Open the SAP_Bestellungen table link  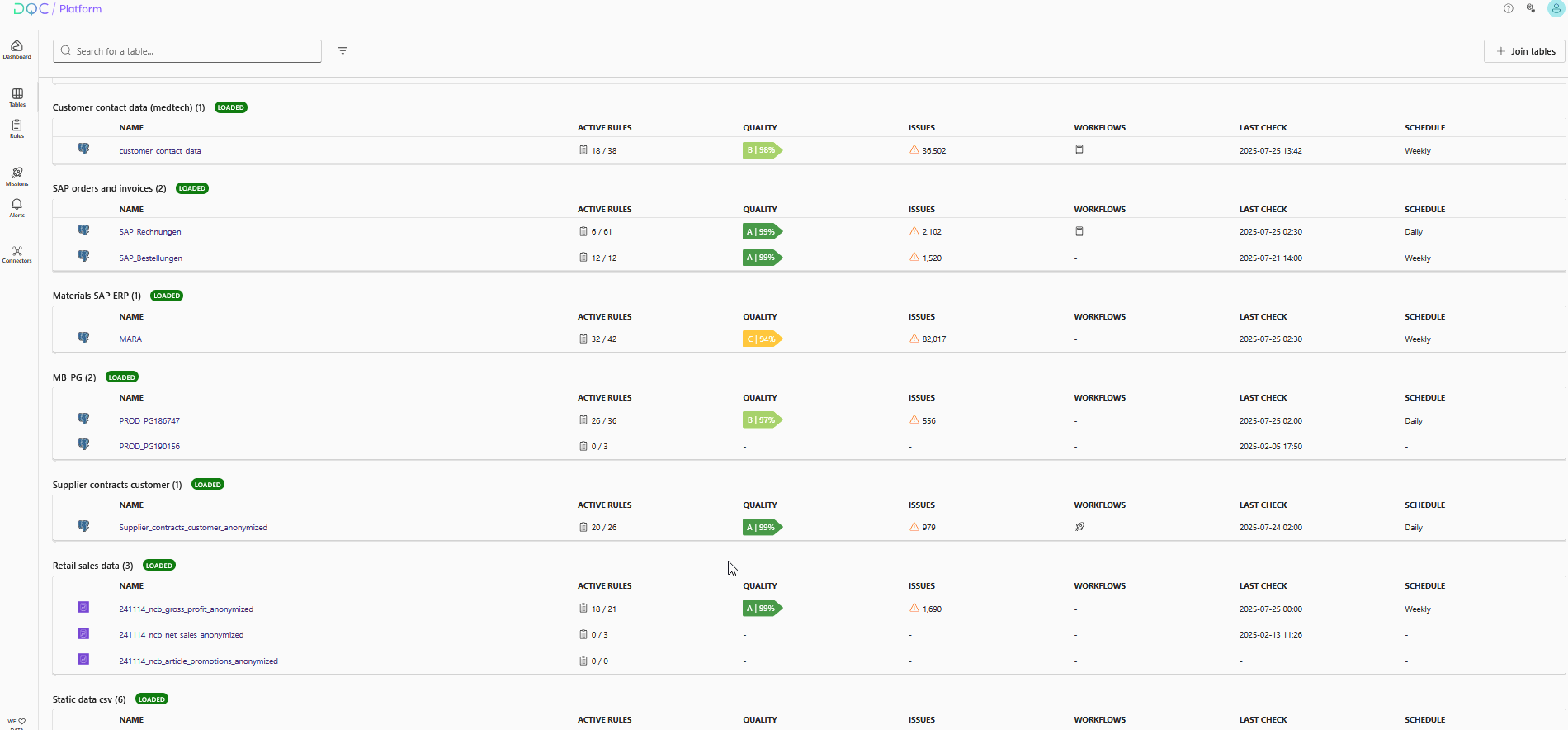click(151, 258)
